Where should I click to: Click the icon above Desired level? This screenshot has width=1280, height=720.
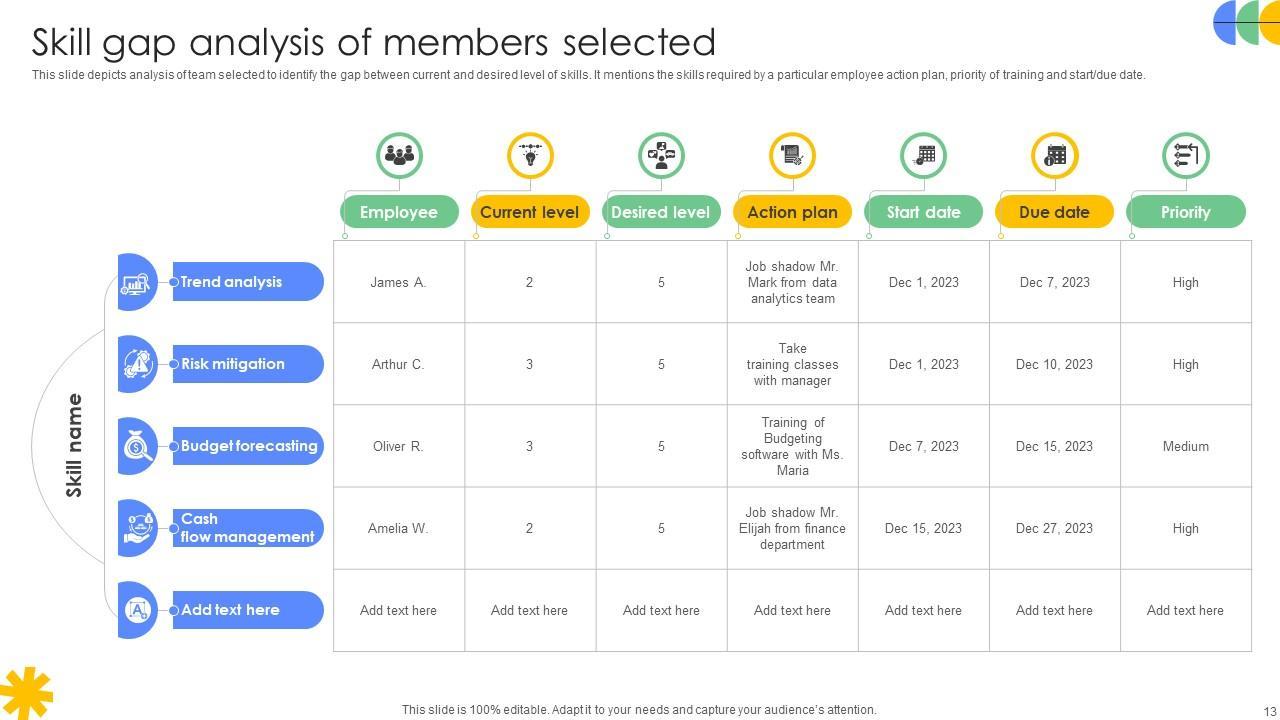pyautogui.click(x=661, y=156)
